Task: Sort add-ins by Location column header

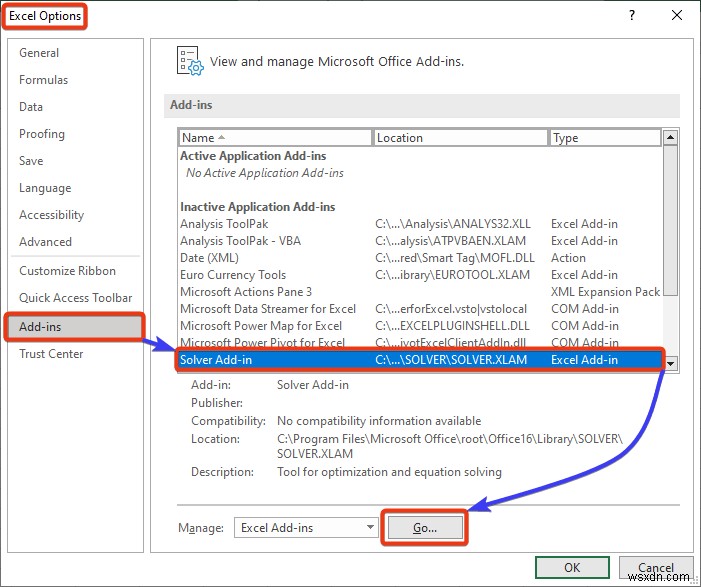Action: point(460,138)
